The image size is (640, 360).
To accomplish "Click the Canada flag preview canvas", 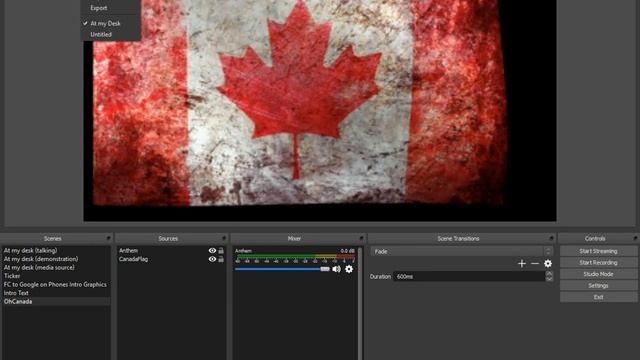I will [x=320, y=111].
